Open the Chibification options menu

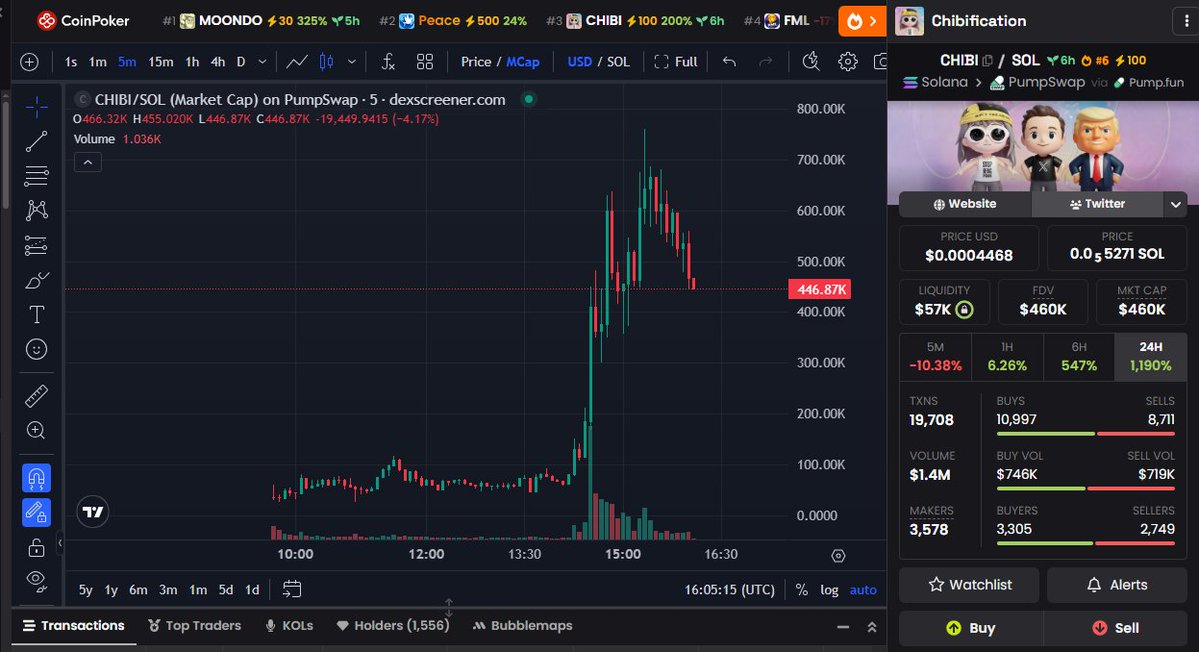pos(1185,21)
